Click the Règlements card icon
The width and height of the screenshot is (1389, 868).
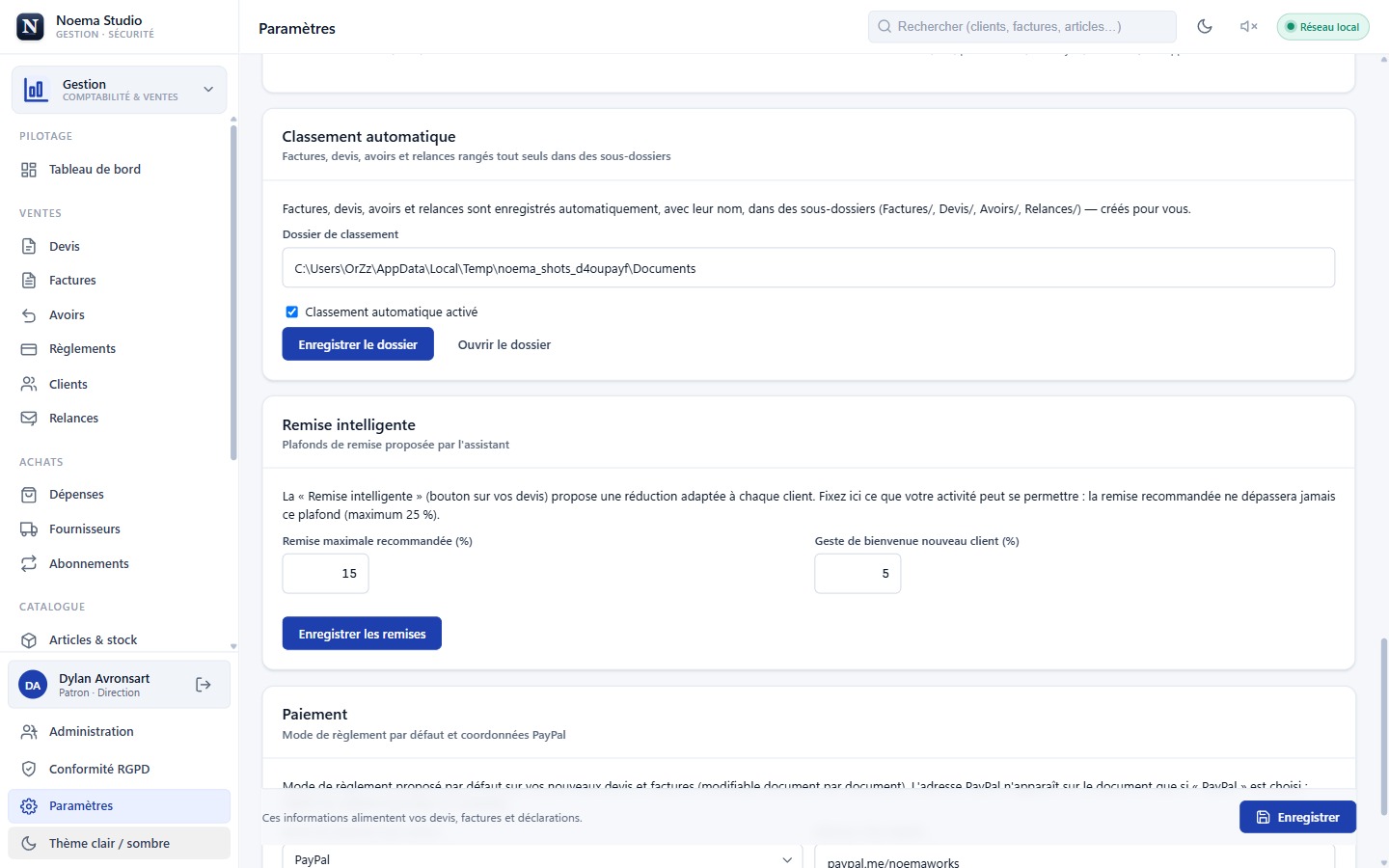point(29,349)
